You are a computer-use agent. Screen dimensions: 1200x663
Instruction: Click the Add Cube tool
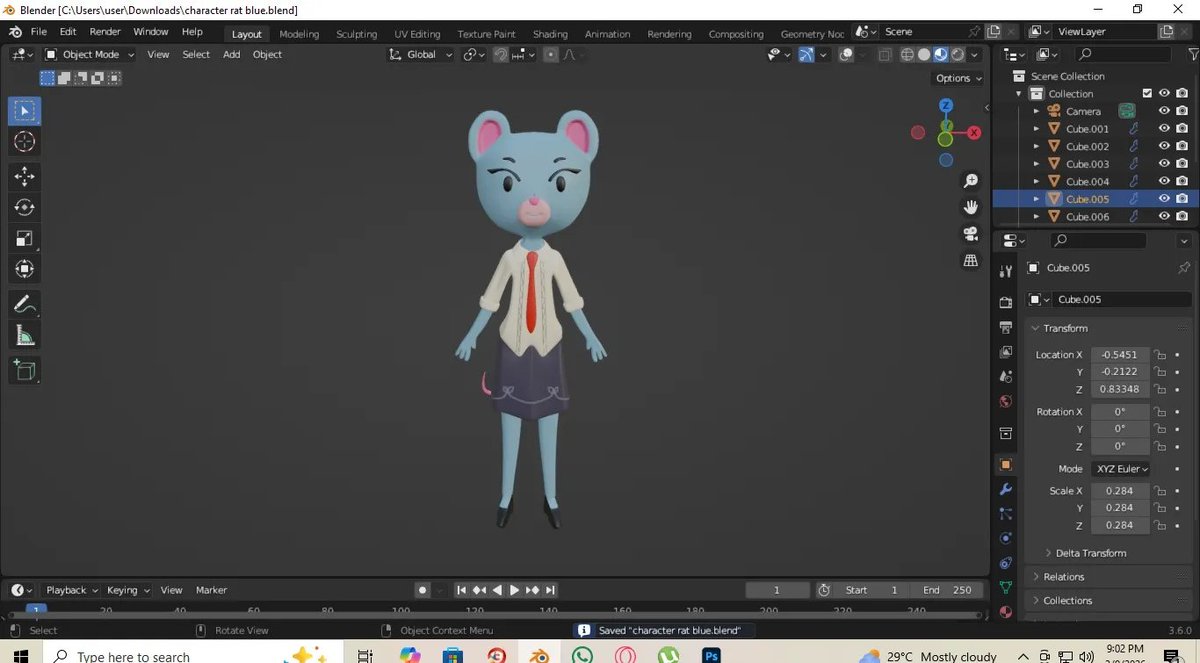[x=25, y=370]
